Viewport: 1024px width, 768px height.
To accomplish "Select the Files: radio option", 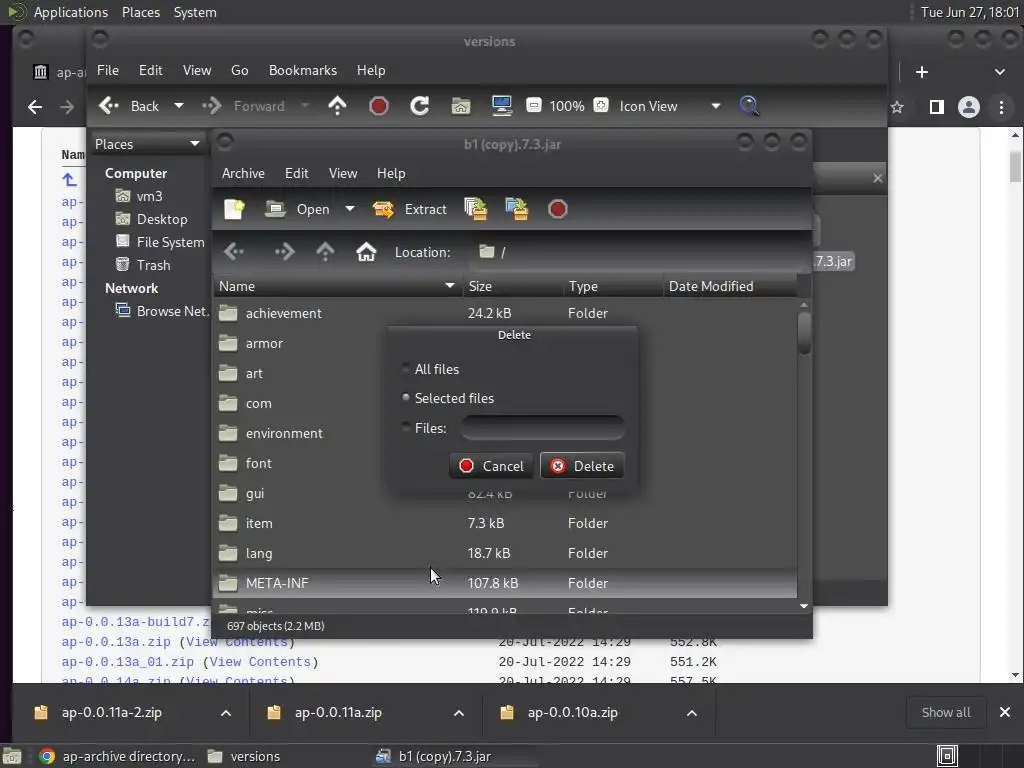I will [x=406, y=427].
